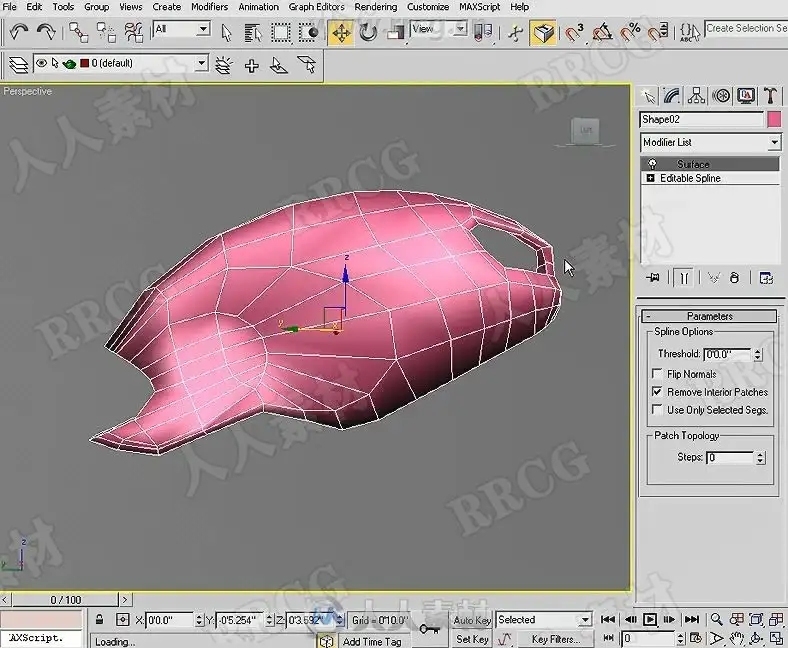This screenshot has width=788, height=648.
Task: Click the Set Key button
Action: [472, 639]
